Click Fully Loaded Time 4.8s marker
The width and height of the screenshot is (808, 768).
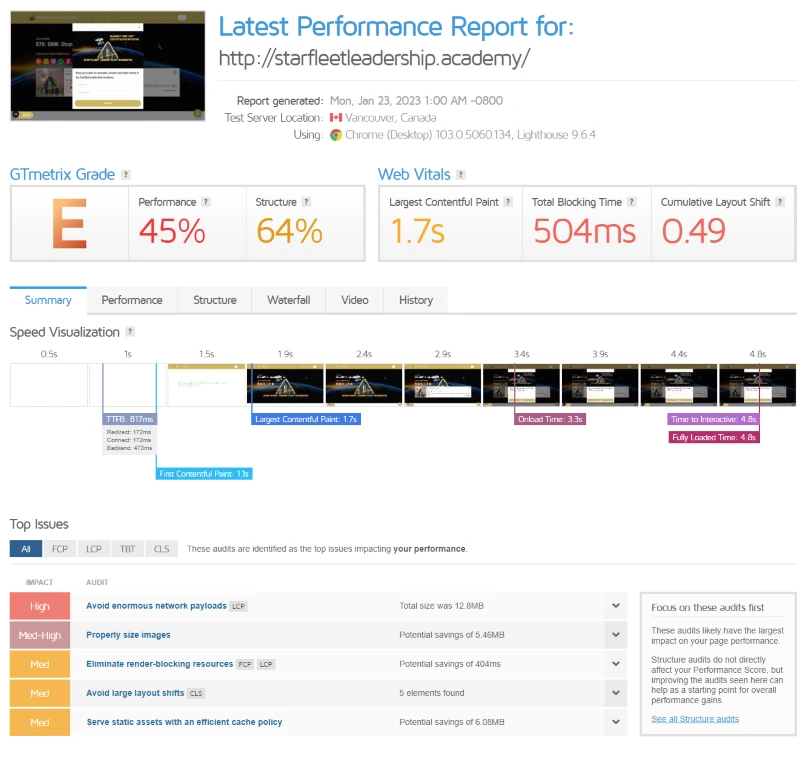coord(714,437)
